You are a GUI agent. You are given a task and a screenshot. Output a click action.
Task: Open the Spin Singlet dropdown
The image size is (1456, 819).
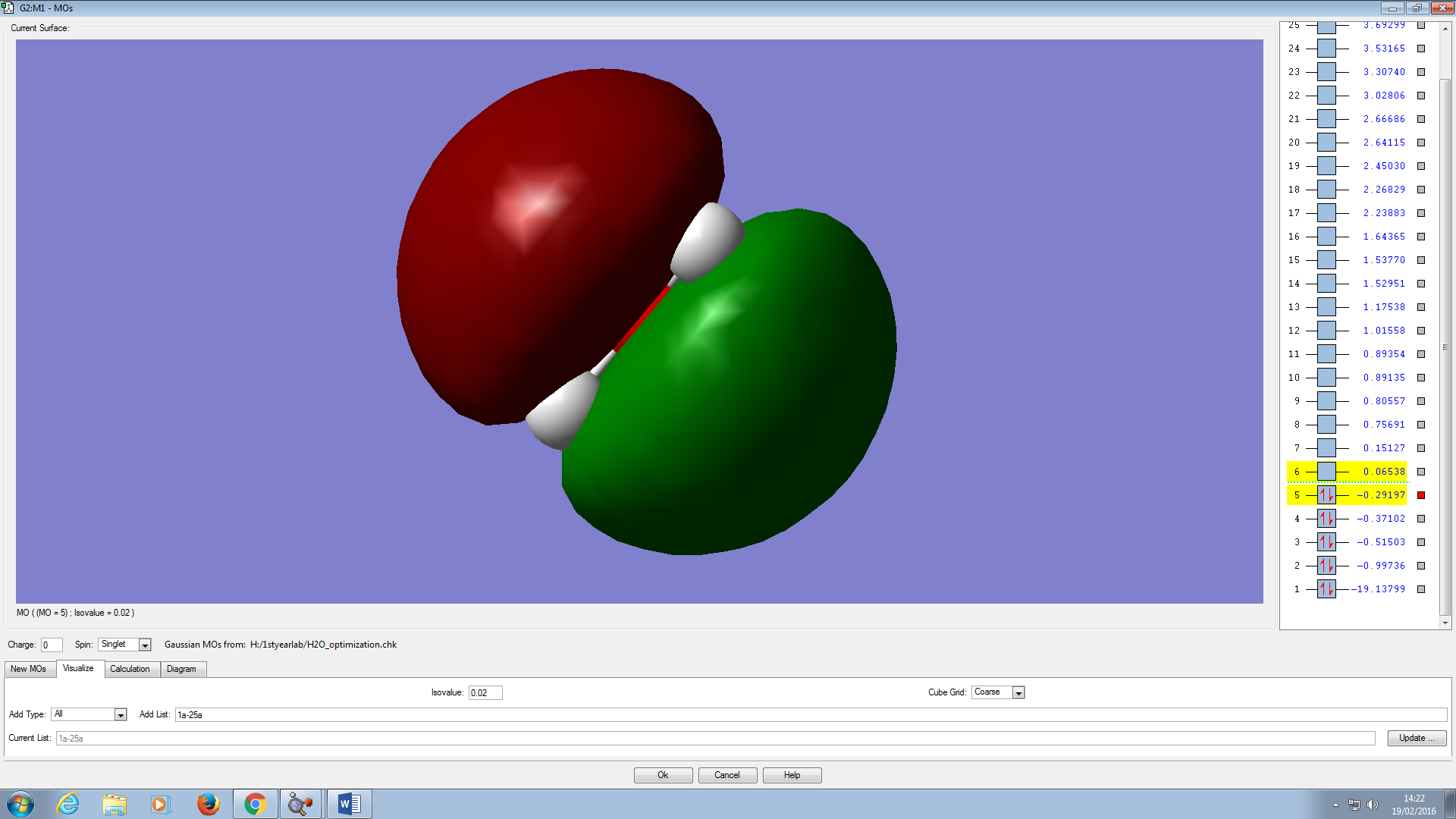(145, 645)
